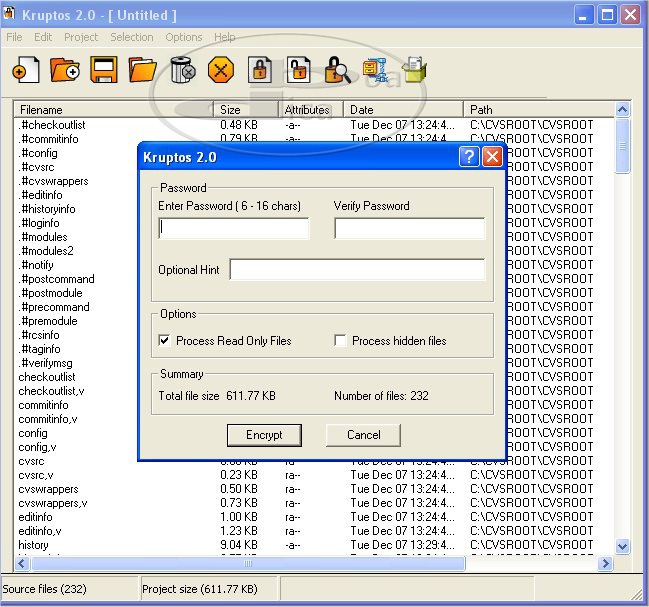Click the closed padlock encrypt icon

pyautogui.click(x=260, y=70)
